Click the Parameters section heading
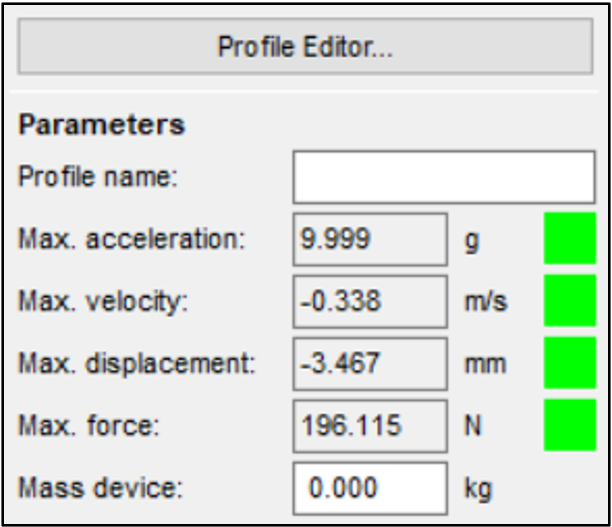This screenshot has width=612, height=527. 101,125
